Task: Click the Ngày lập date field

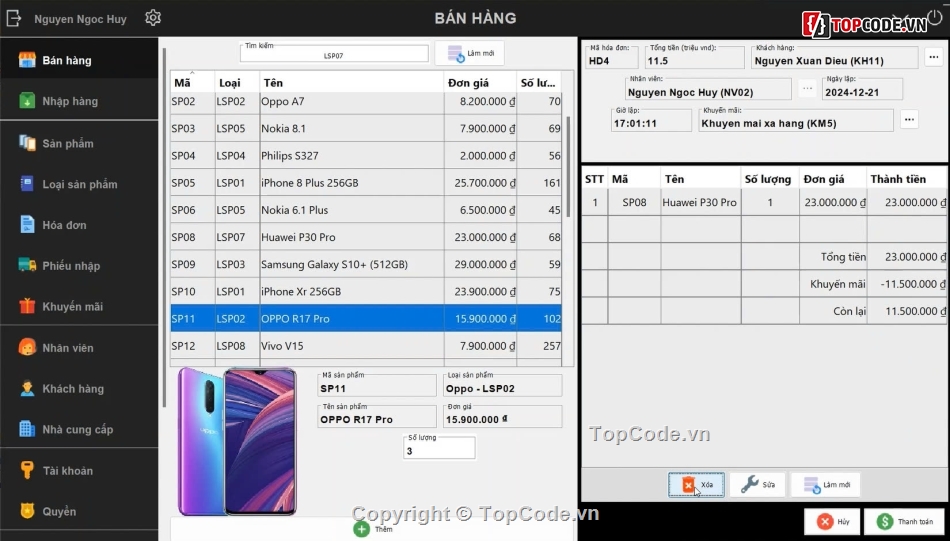Action: coord(862,88)
